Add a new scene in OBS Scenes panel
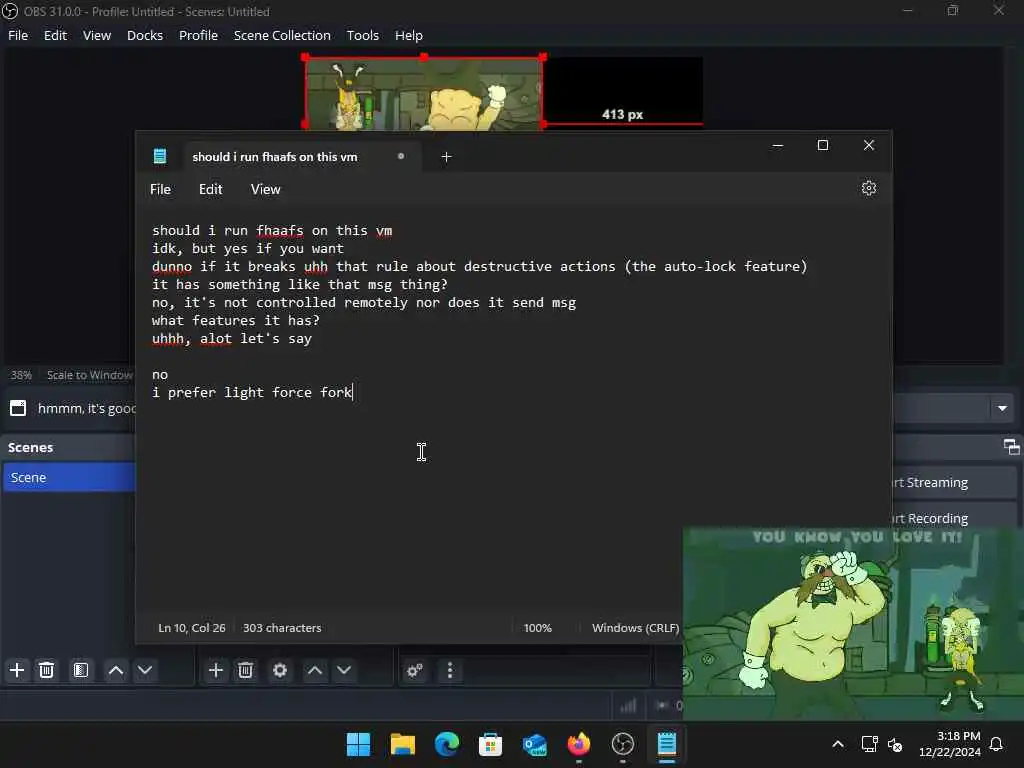1024x768 pixels. (17, 670)
